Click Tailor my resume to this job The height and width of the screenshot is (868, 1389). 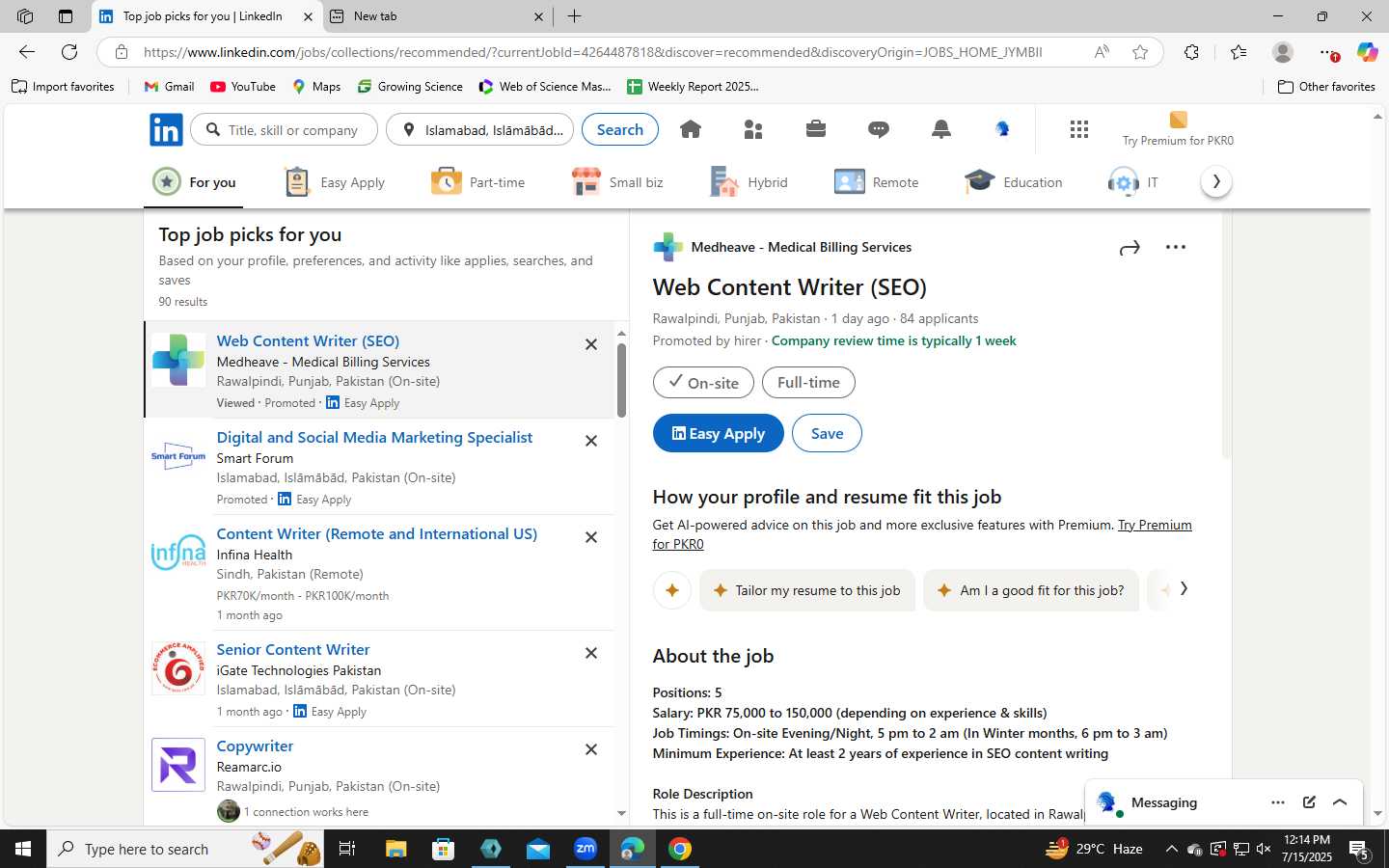[807, 590]
